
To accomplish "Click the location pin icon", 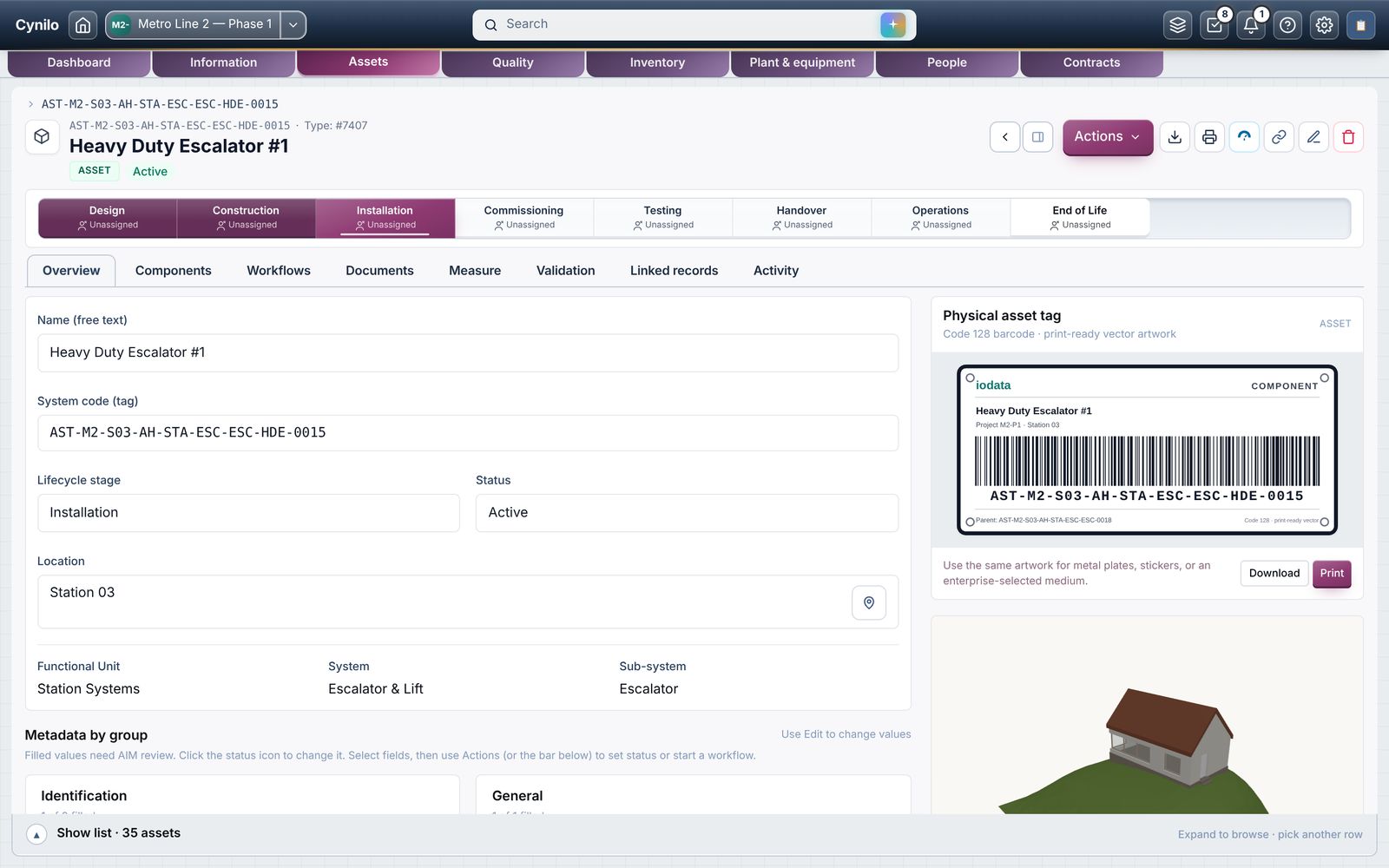I will (x=869, y=602).
